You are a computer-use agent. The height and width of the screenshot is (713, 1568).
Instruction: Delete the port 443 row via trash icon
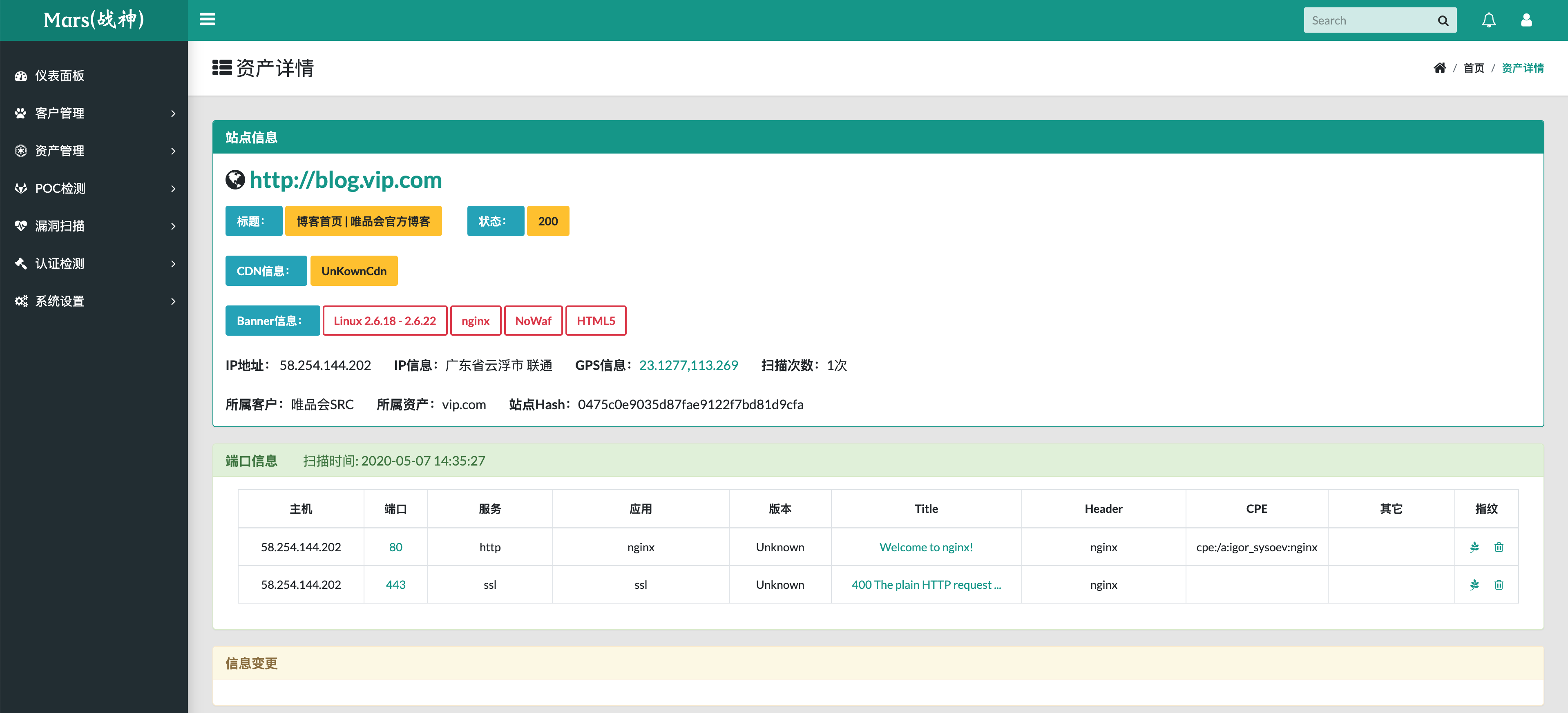pos(1499,585)
